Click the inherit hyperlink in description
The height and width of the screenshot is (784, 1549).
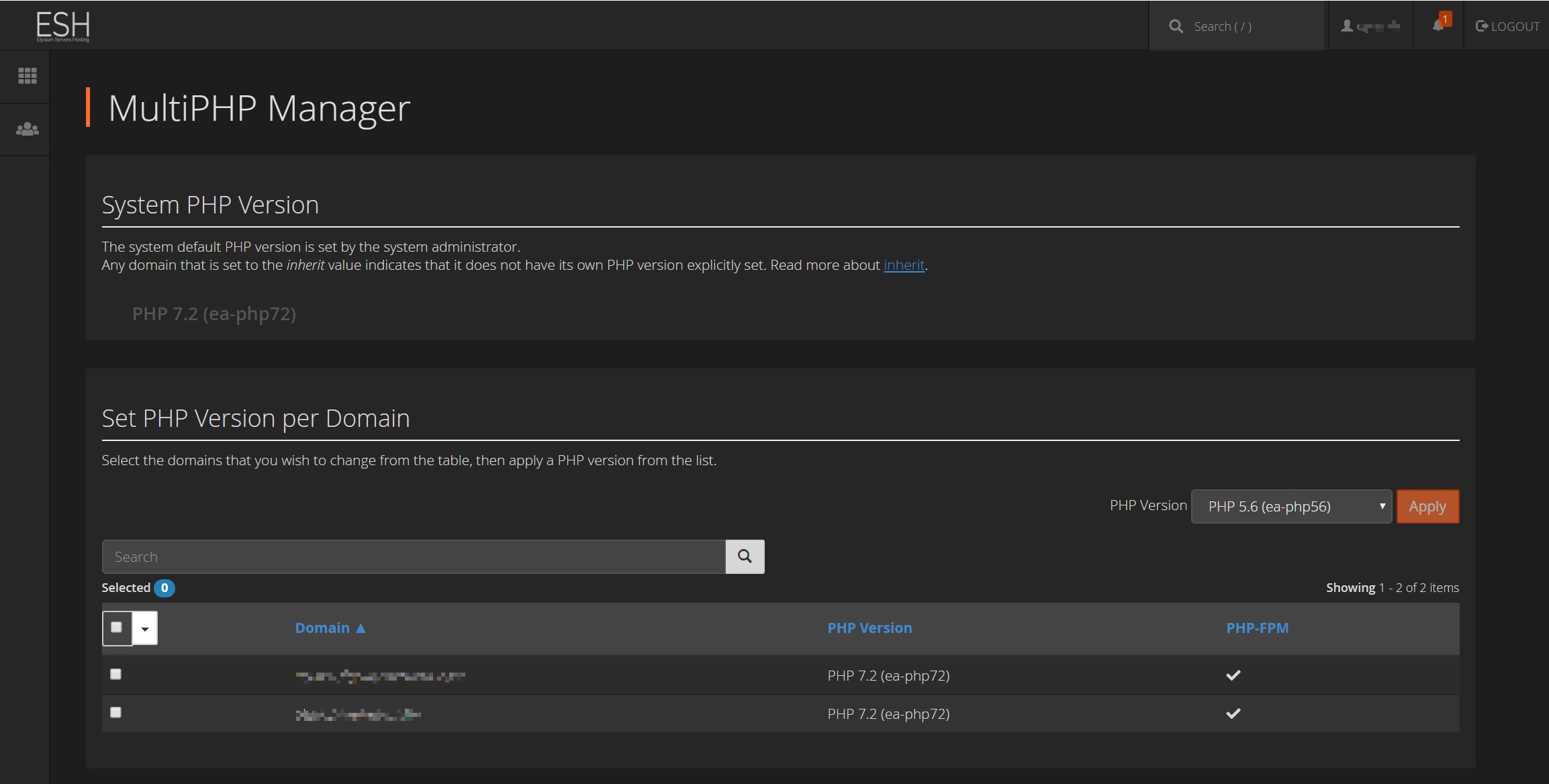click(x=904, y=264)
